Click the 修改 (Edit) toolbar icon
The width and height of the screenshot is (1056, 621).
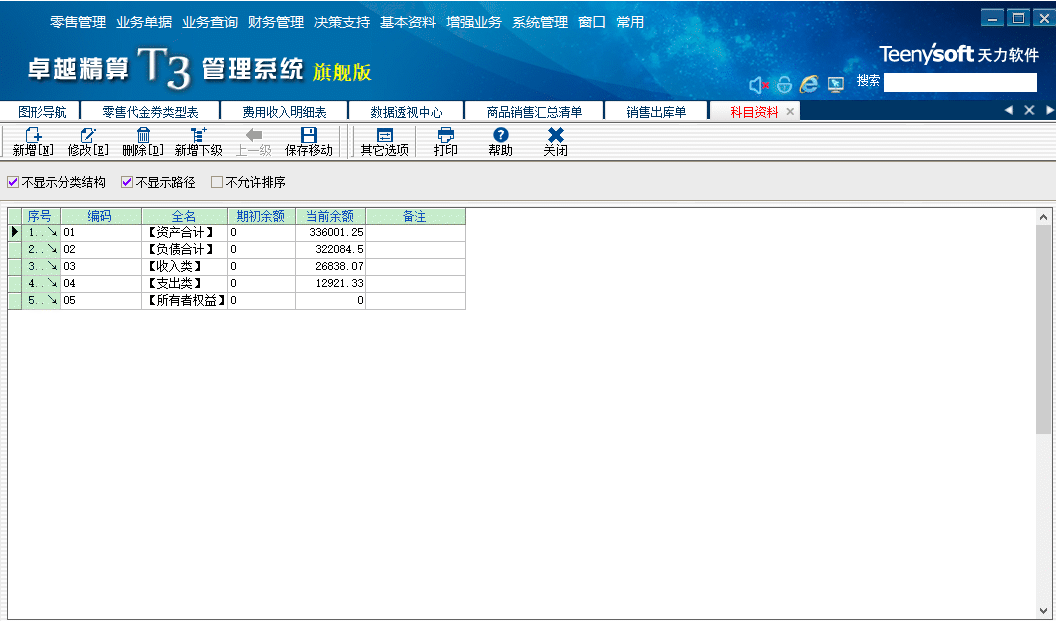click(x=87, y=135)
